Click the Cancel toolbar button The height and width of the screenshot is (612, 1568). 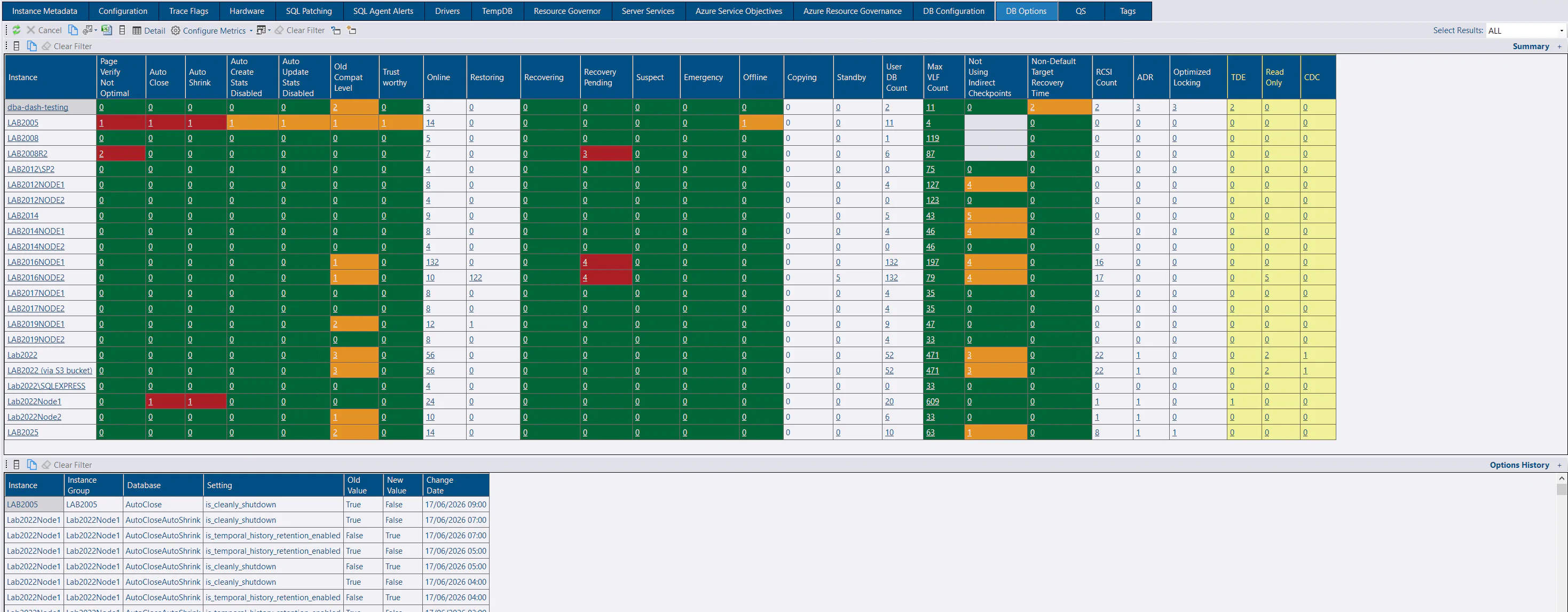click(x=44, y=30)
